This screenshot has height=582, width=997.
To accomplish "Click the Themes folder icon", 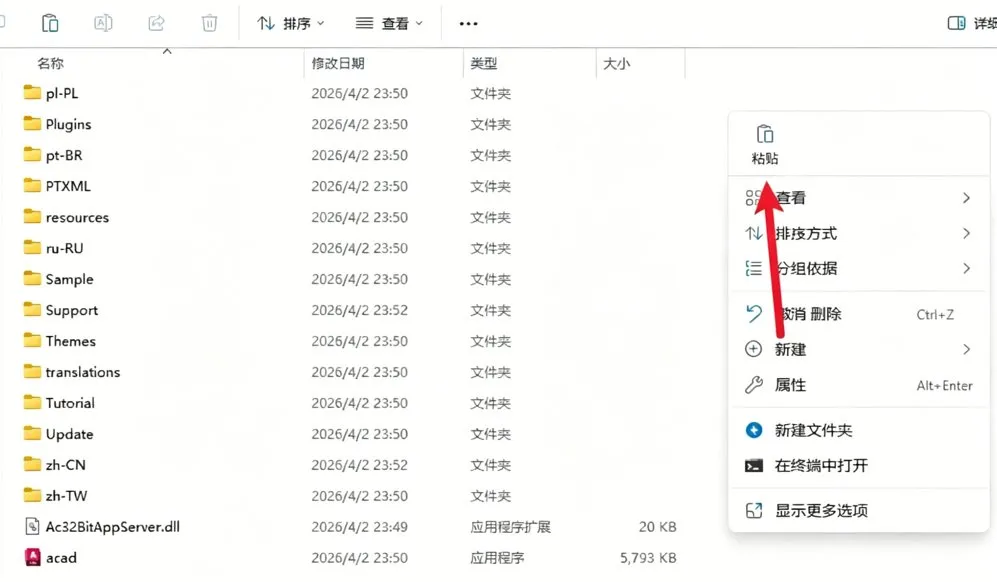I will 32,340.
